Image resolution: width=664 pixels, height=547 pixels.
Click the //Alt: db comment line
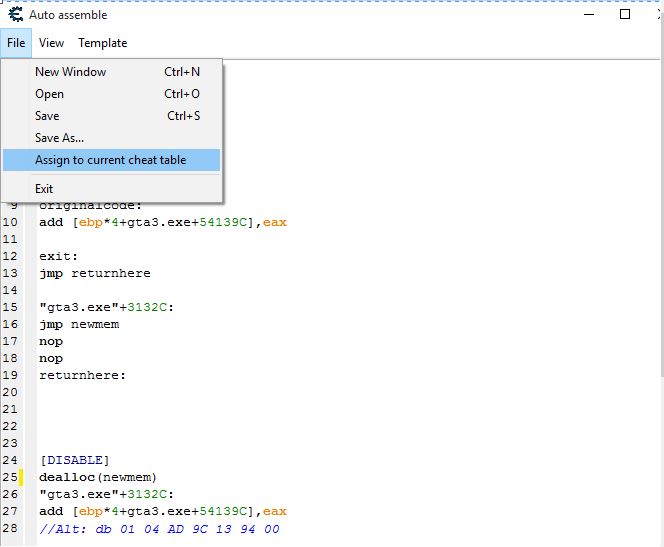click(159, 529)
